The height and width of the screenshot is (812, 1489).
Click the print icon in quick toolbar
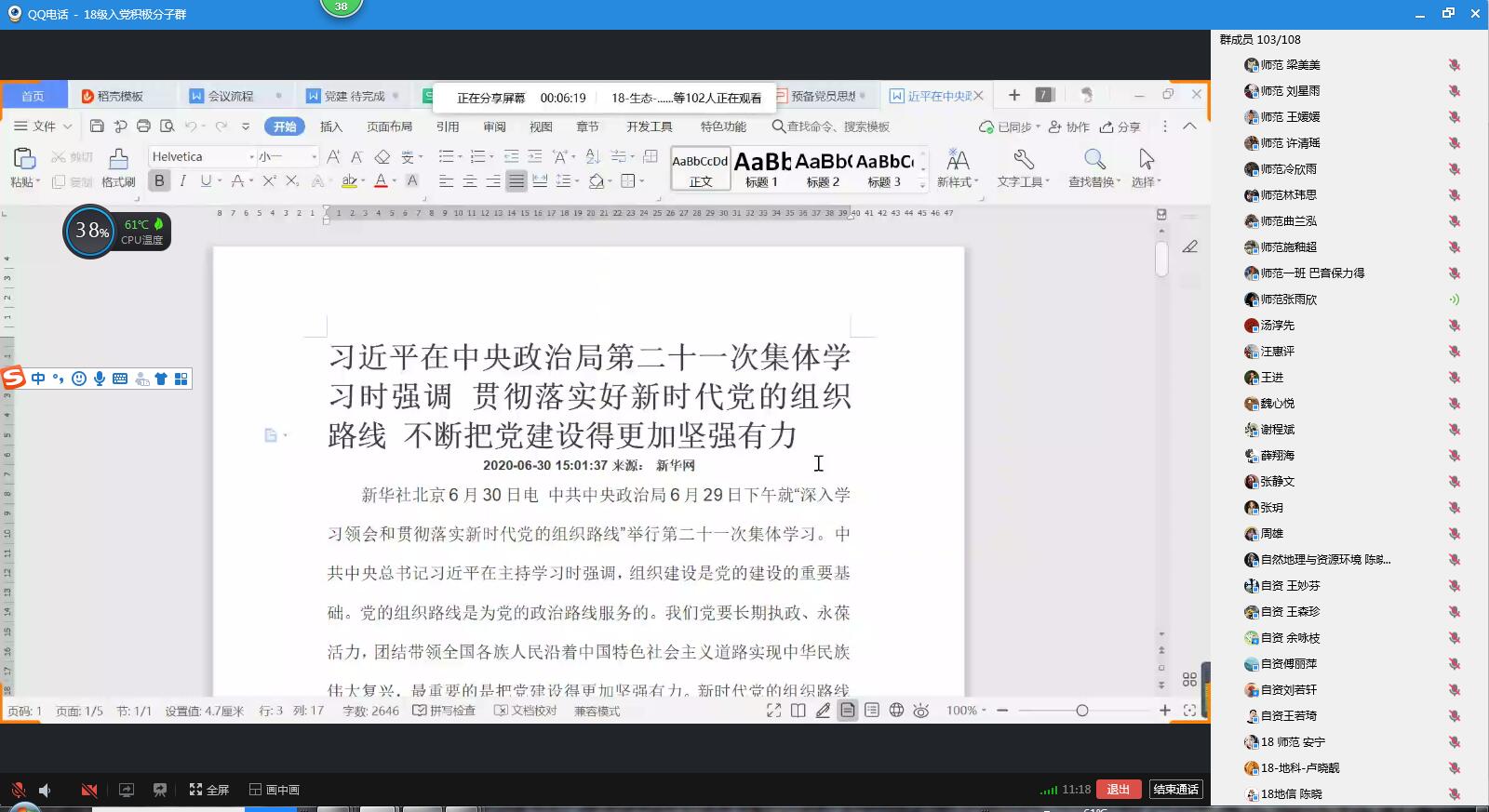point(143,126)
